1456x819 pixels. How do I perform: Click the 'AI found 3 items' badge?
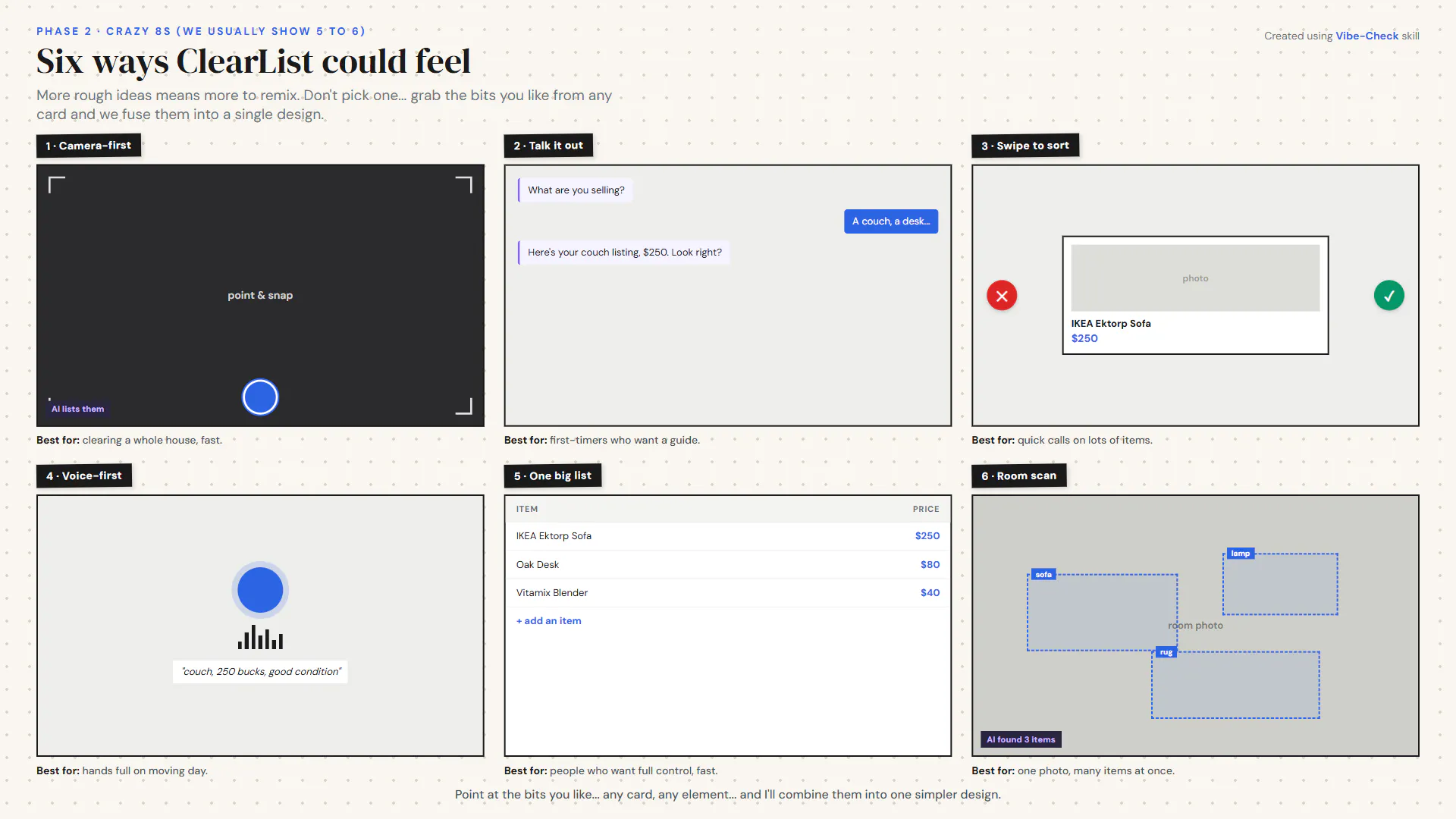tap(1021, 739)
